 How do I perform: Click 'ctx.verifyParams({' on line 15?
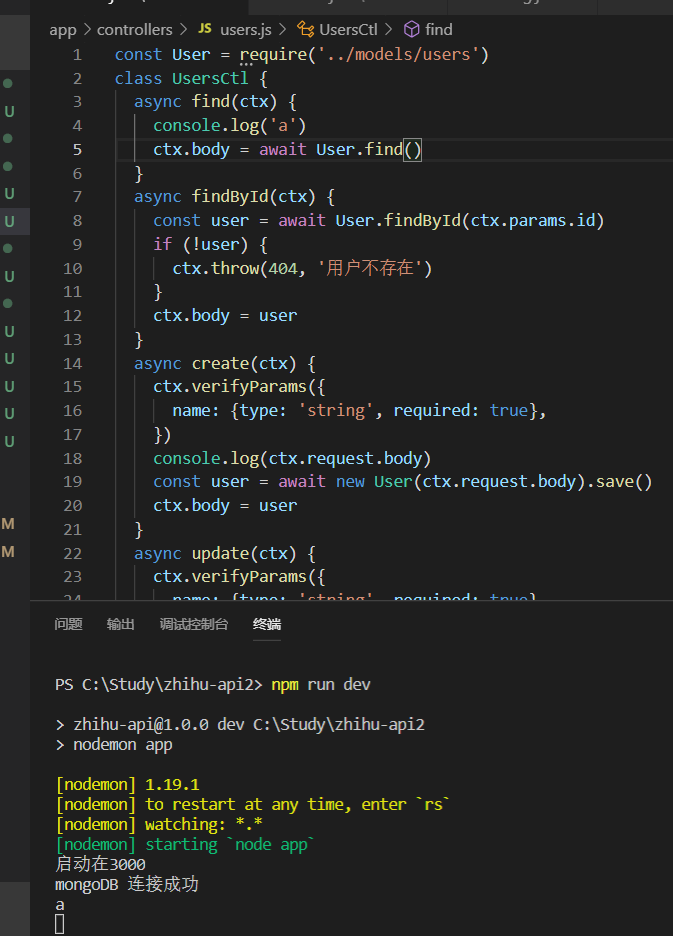tap(239, 387)
